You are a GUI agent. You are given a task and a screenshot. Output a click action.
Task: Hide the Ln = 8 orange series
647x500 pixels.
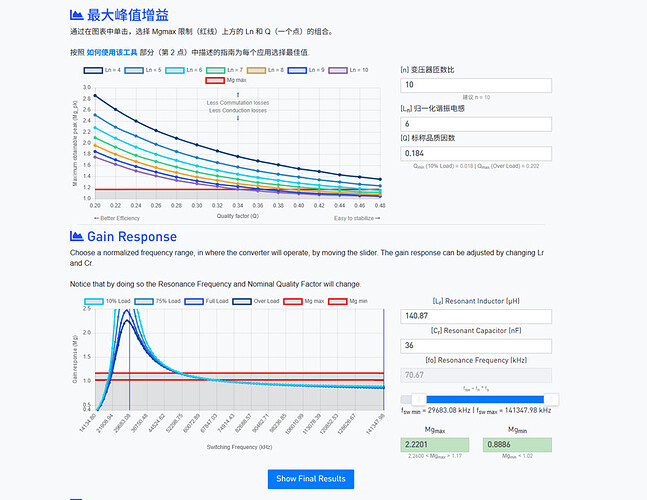266,71
